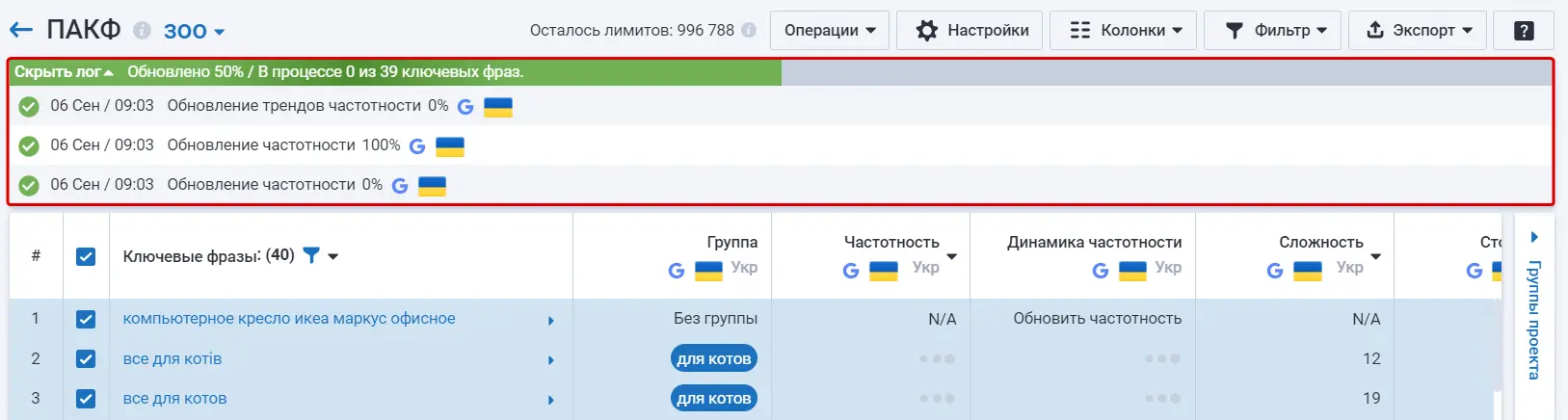Click info icon beside remaining limits
The height and width of the screenshot is (420, 1568).
click(749, 31)
